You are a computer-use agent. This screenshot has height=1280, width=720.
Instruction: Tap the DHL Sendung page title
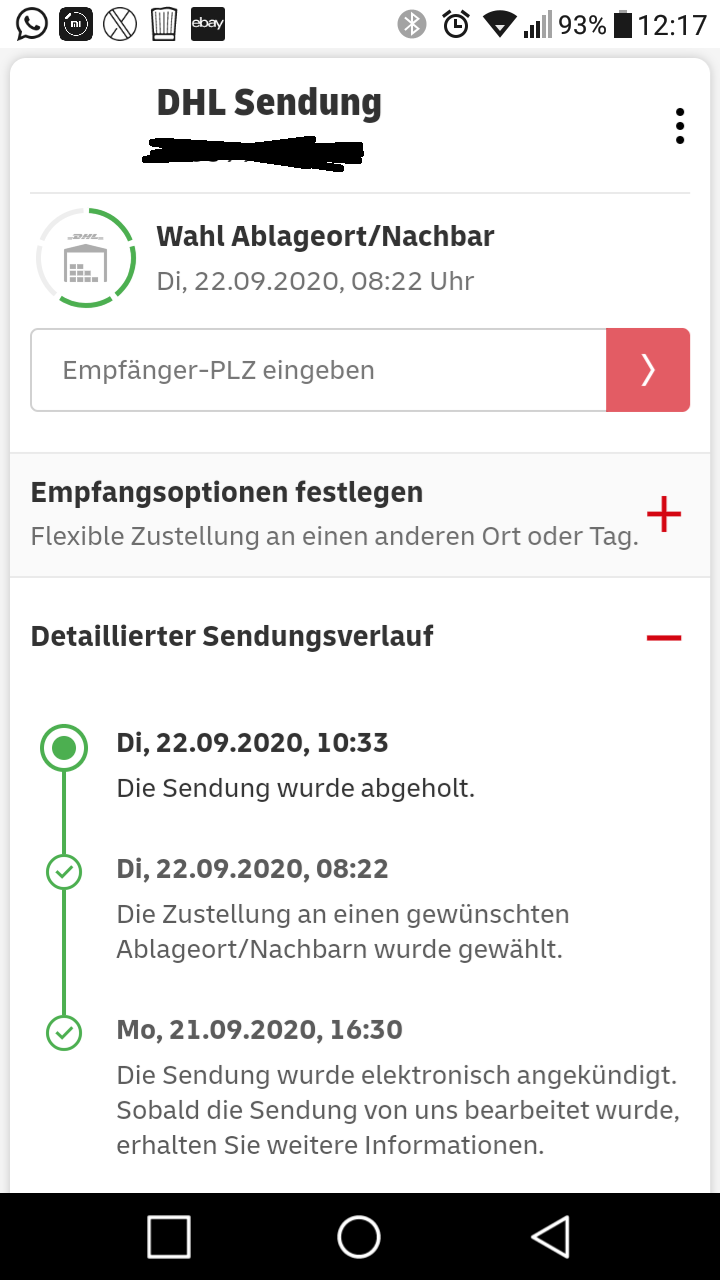tap(269, 103)
